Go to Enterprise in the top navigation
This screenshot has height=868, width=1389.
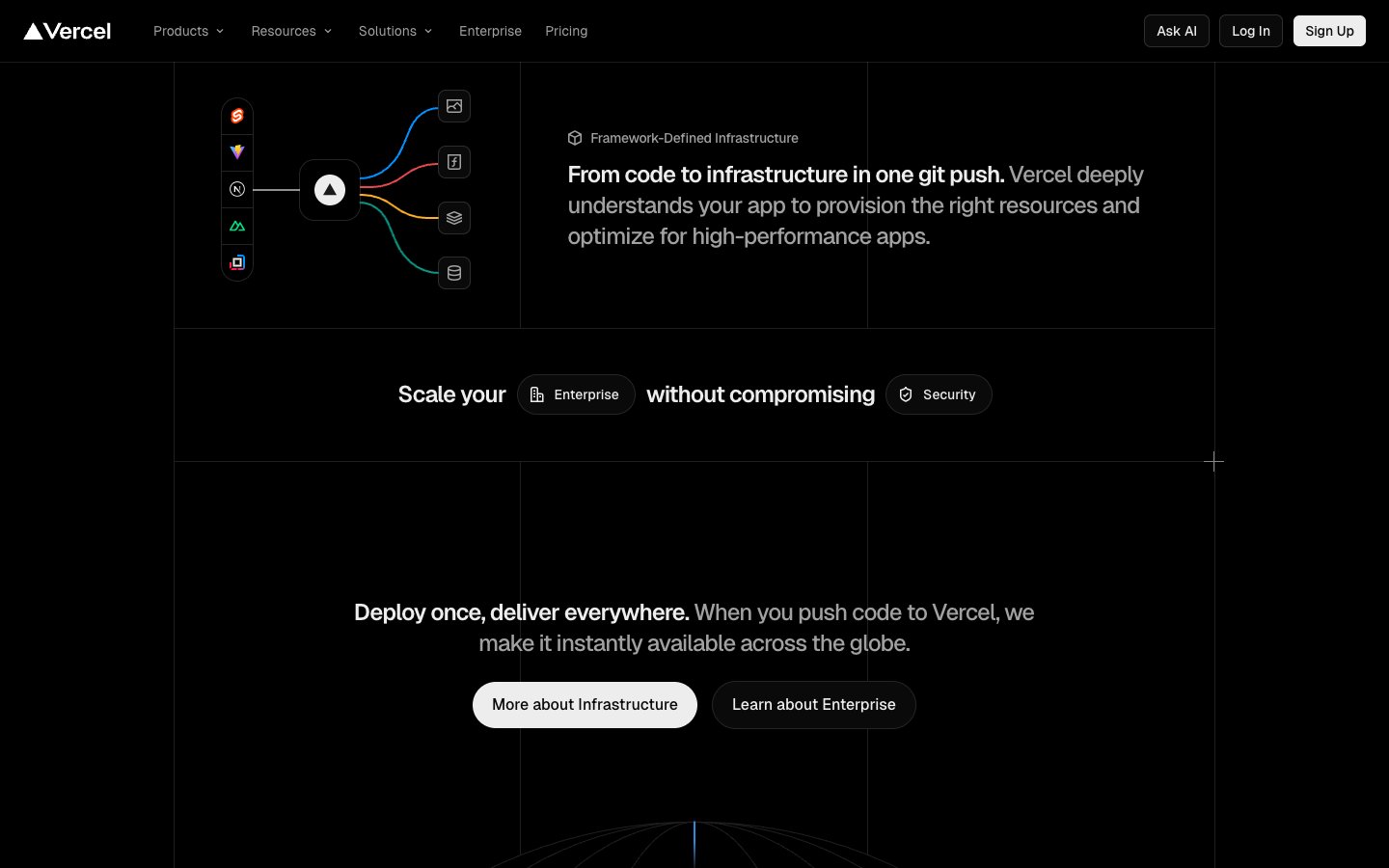point(490,31)
